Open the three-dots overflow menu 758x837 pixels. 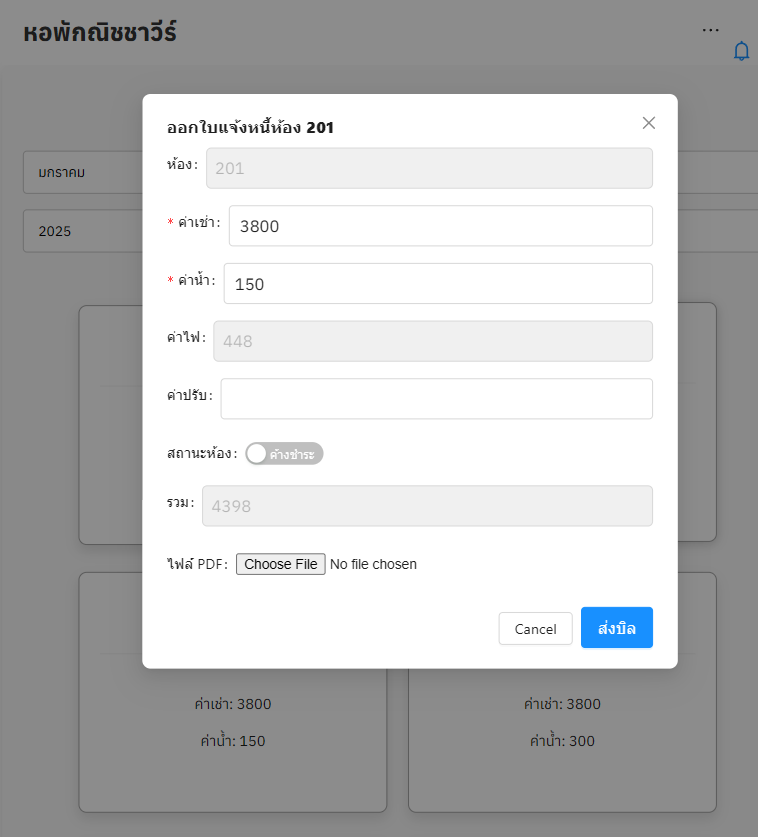[710, 30]
